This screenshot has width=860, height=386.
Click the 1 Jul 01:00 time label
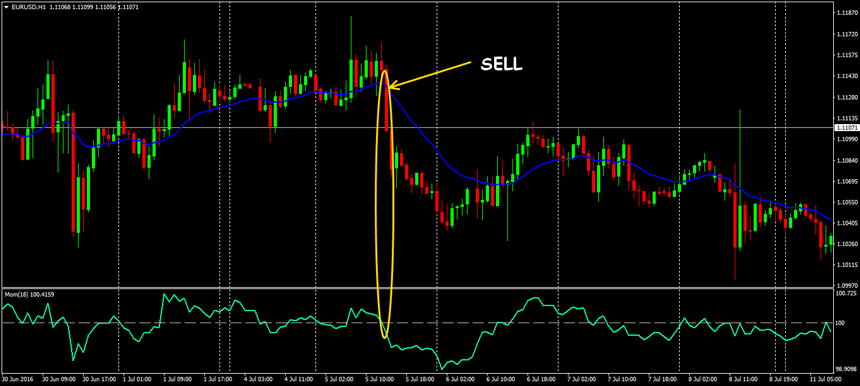[x=137, y=378]
